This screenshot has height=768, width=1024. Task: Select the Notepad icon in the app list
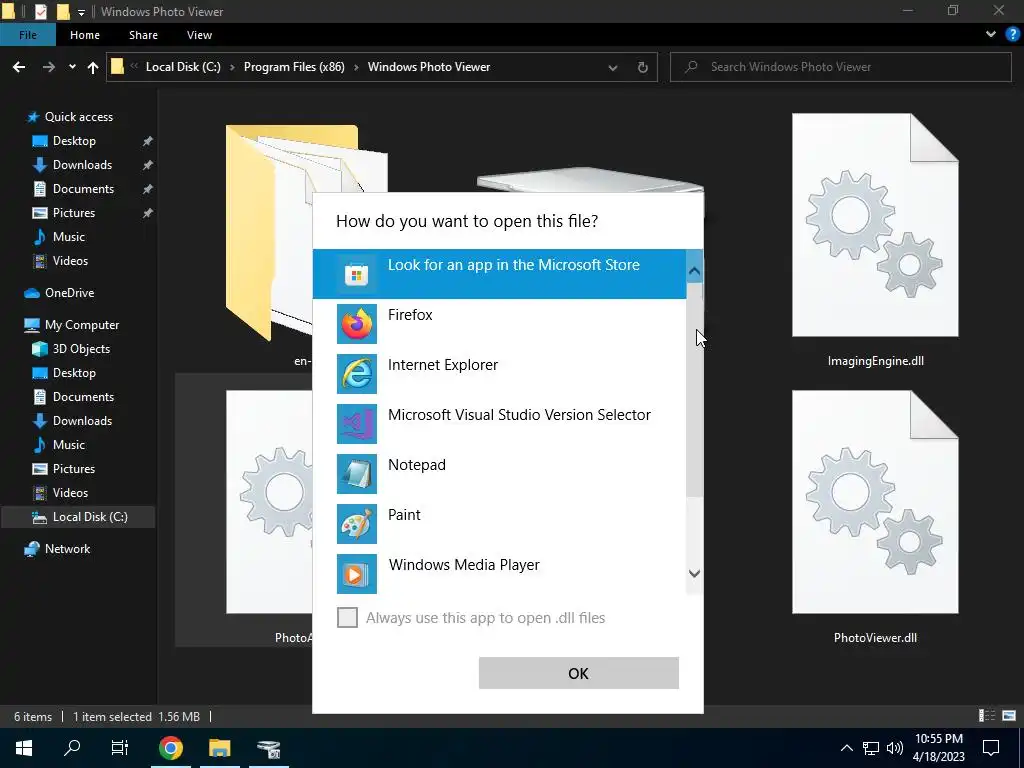pyautogui.click(x=357, y=473)
